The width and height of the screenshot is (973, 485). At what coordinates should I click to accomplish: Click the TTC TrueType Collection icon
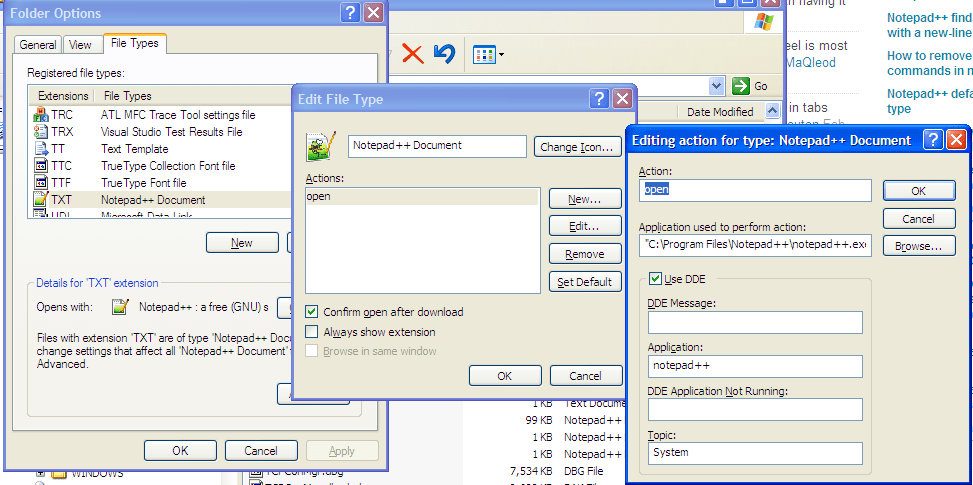[41, 166]
